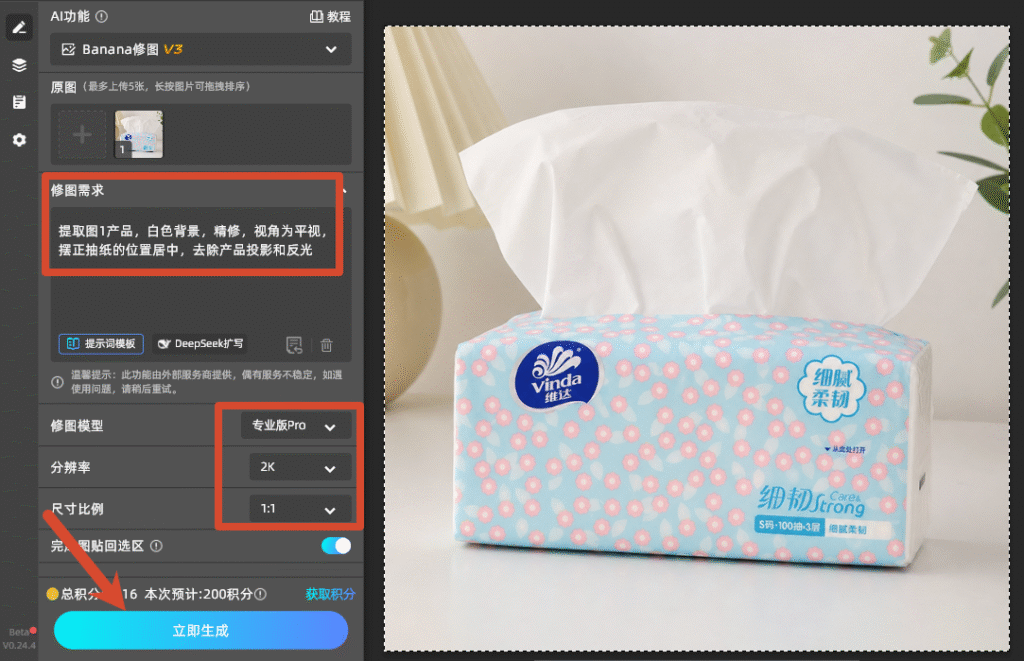Viewport: 1024px width, 661px height.
Task: Click DeepSeek扩写 to expand the prompt
Action: click(200, 344)
